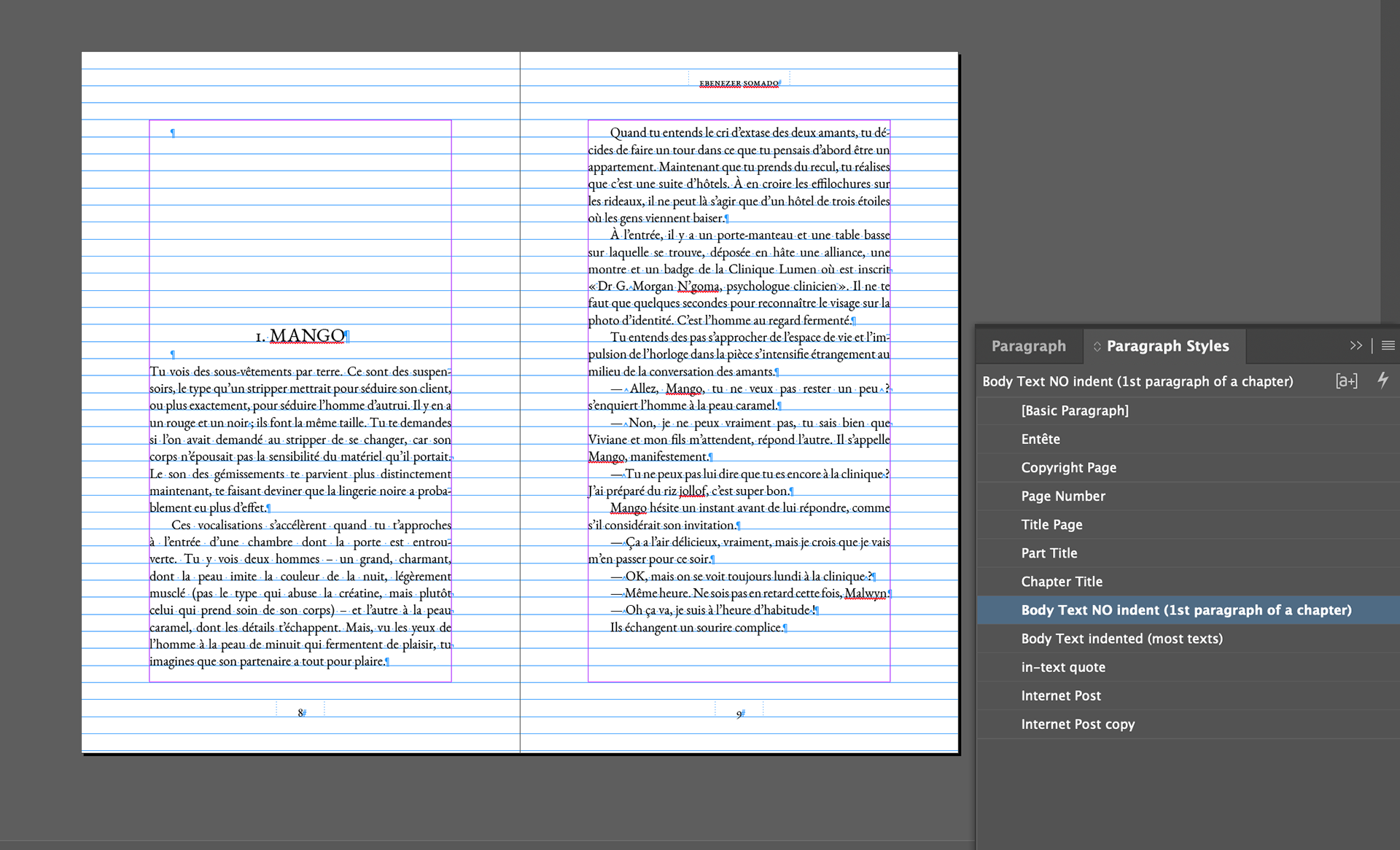Apply the [Basic Paragraph] style
The height and width of the screenshot is (850, 1400).
[x=1075, y=410]
